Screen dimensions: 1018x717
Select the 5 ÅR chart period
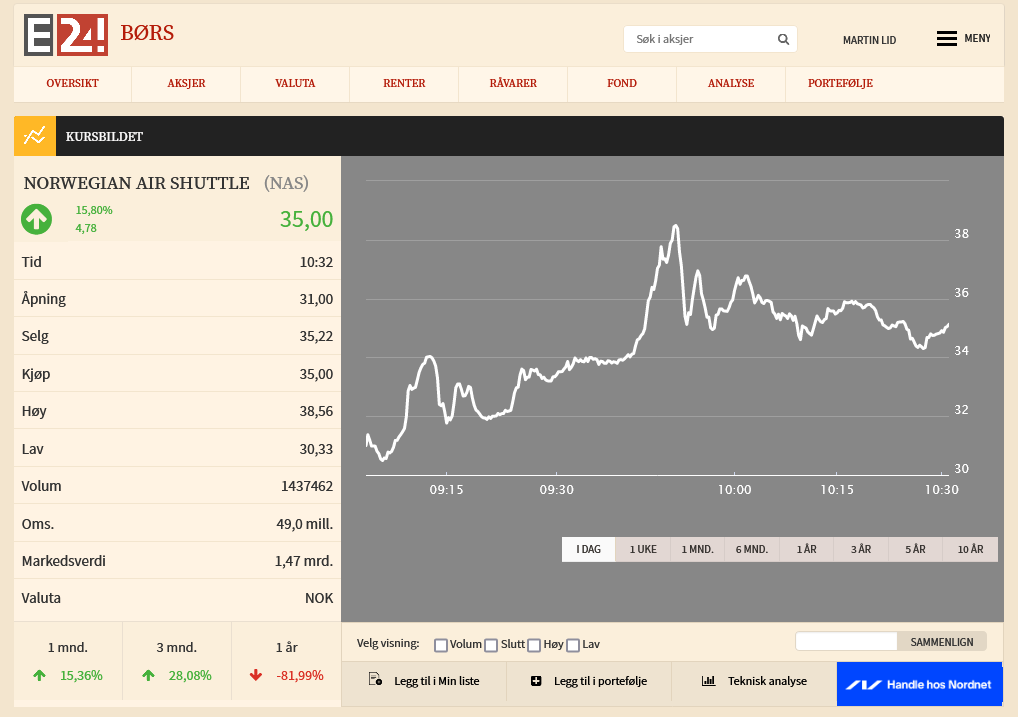point(915,549)
